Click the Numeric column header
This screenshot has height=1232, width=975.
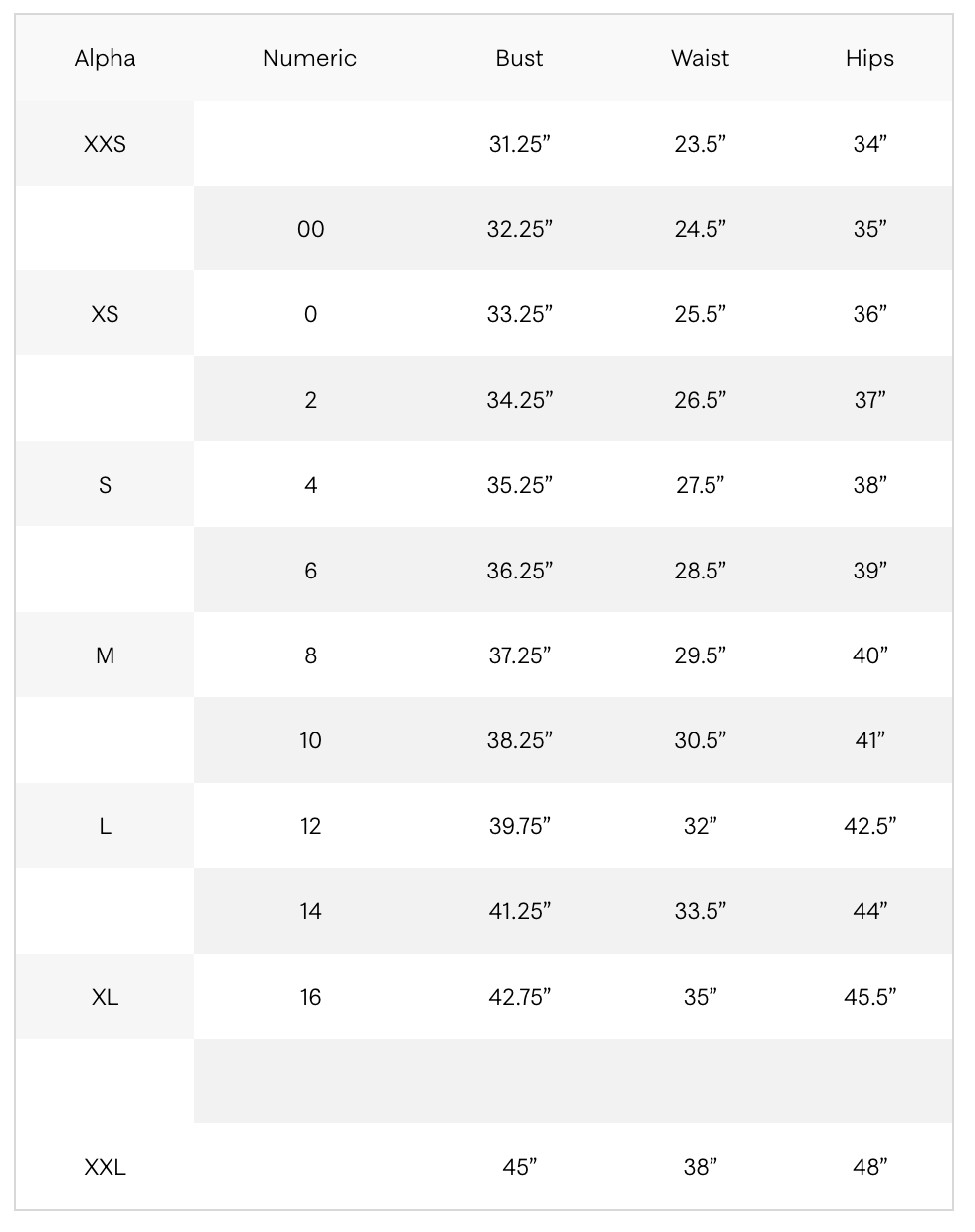point(310,58)
